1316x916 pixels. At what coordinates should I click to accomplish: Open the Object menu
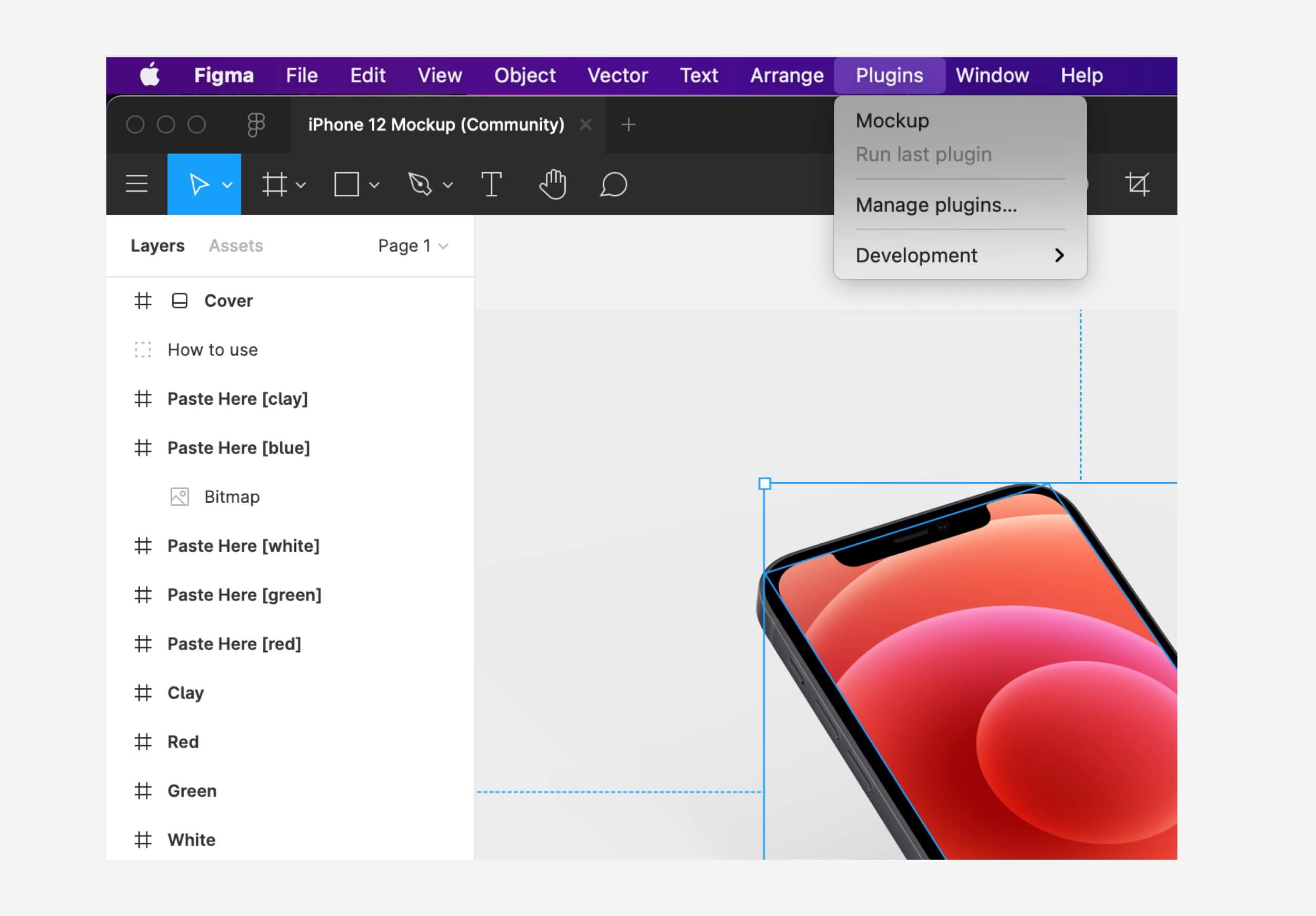524,75
